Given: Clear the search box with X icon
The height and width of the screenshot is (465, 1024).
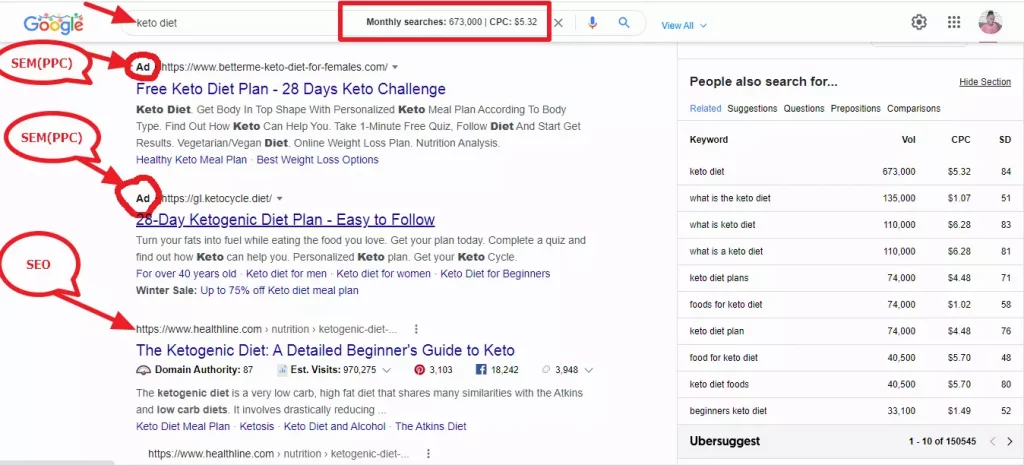Looking at the screenshot, I should 558,23.
